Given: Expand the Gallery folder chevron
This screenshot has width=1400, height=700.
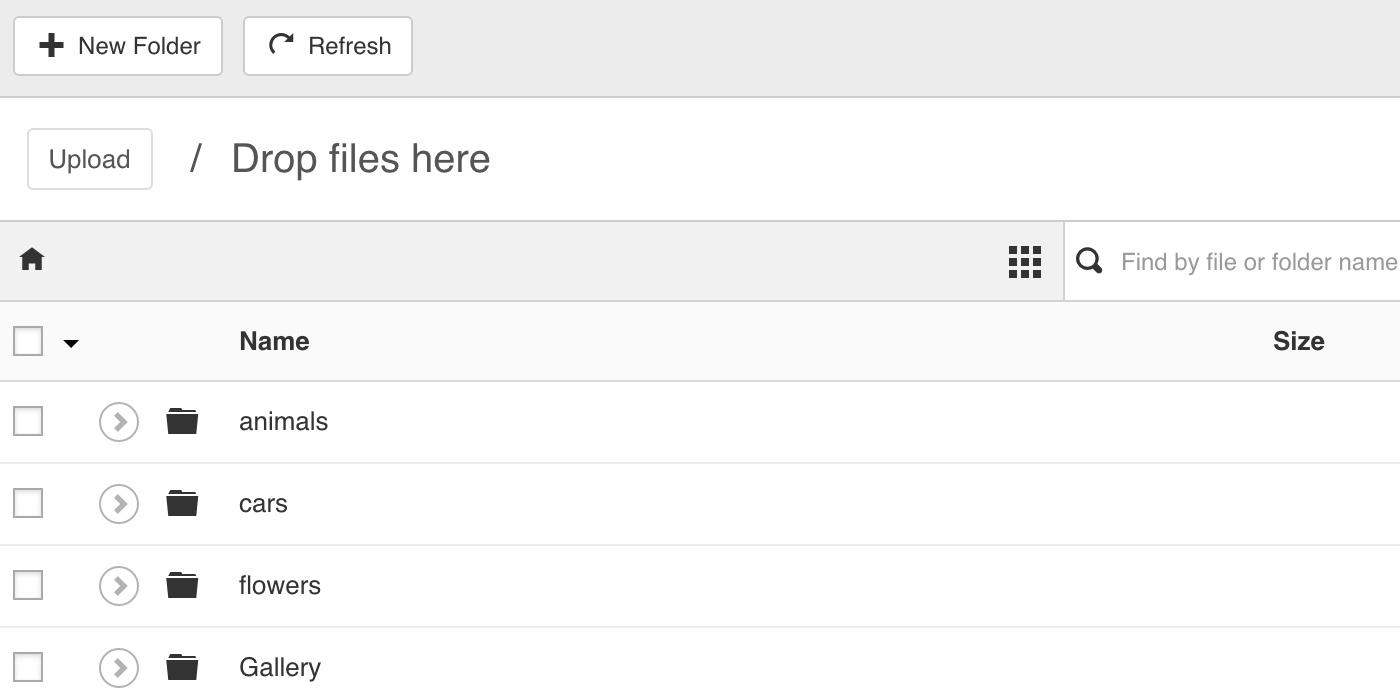Looking at the screenshot, I should [119, 667].
